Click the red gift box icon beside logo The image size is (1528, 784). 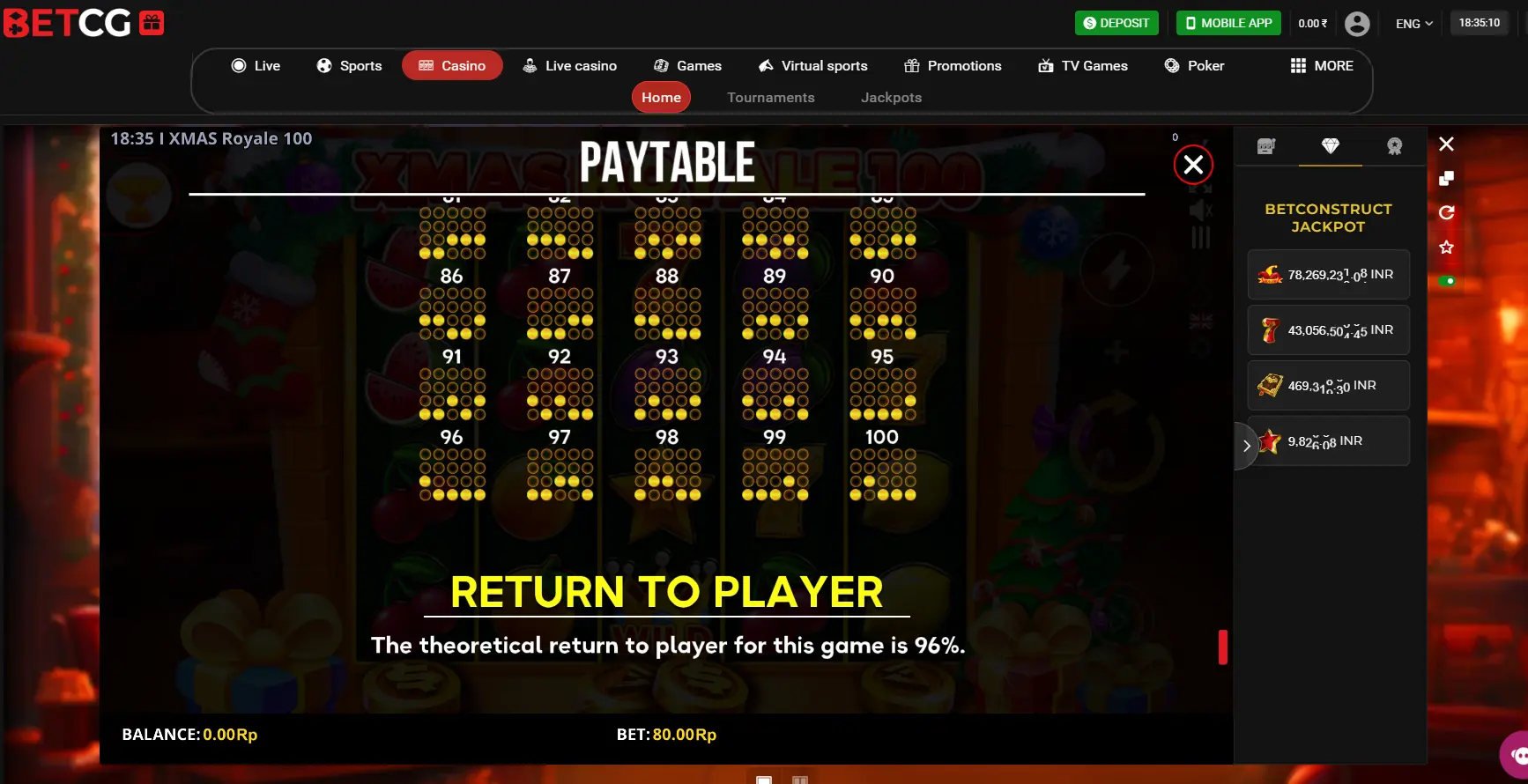(152, 23)
